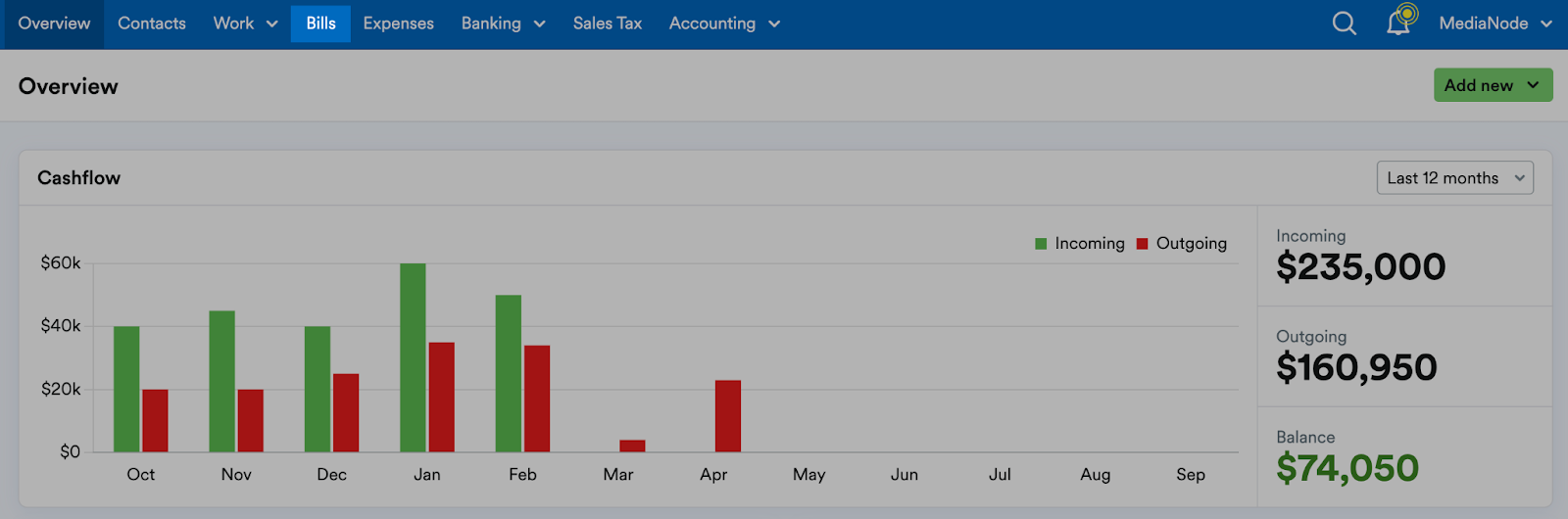Click the May month label
This screenshot has height=519, width=1568.
coord(808,475)
